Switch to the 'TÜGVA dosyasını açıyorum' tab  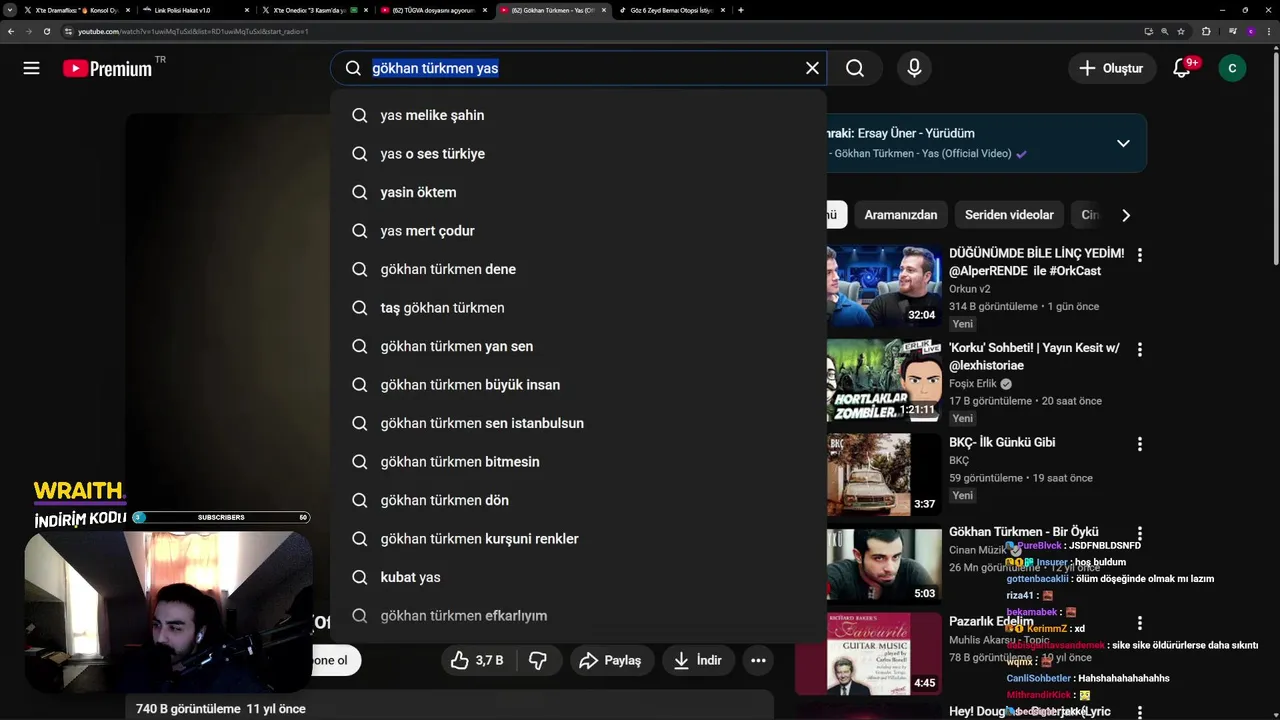[x=432, y=10]
